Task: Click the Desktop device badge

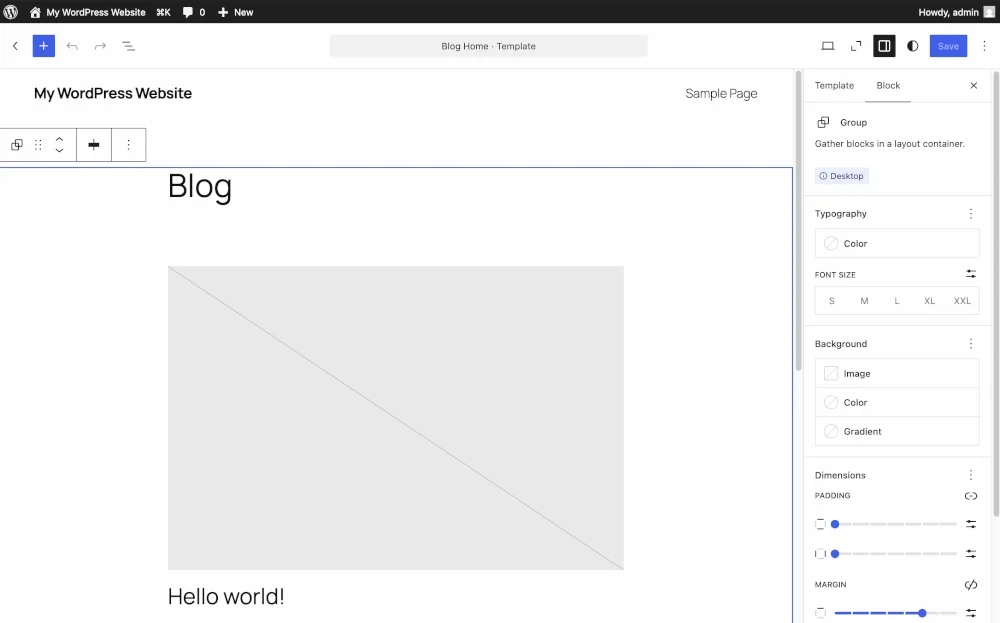Action: (x=842, y=176)
